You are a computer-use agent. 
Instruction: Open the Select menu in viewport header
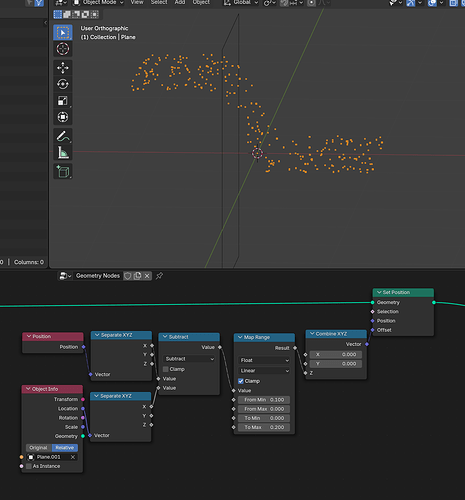click(x=159, y=2)
